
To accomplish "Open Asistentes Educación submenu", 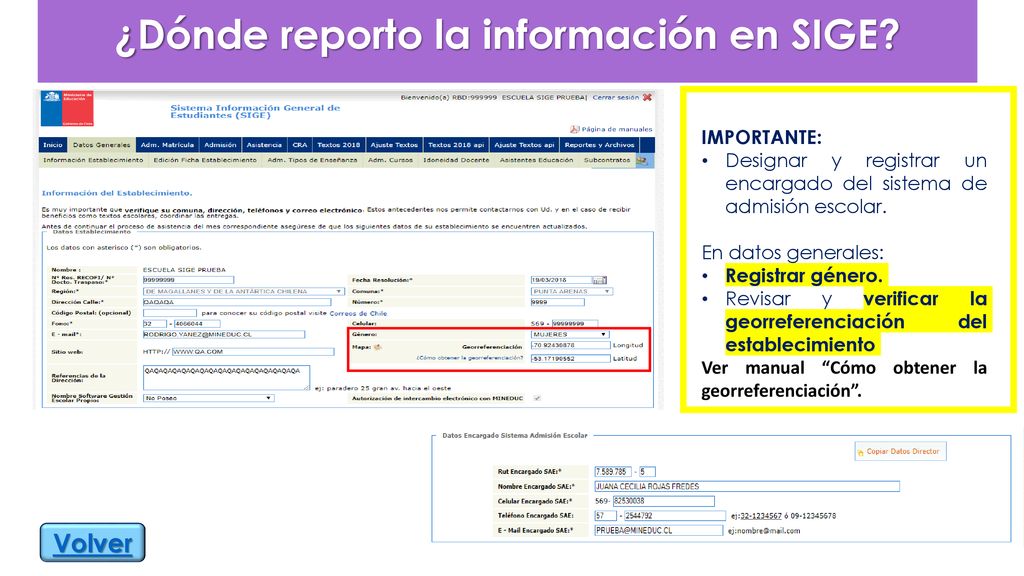I will pyautogui.click(x=536, y=160).
